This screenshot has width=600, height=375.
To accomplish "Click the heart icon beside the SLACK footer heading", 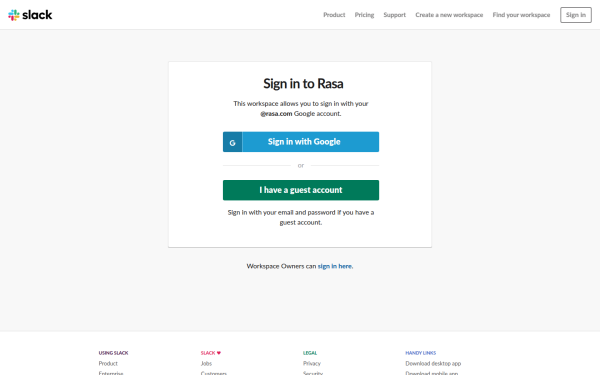I will tap(219, 353).
